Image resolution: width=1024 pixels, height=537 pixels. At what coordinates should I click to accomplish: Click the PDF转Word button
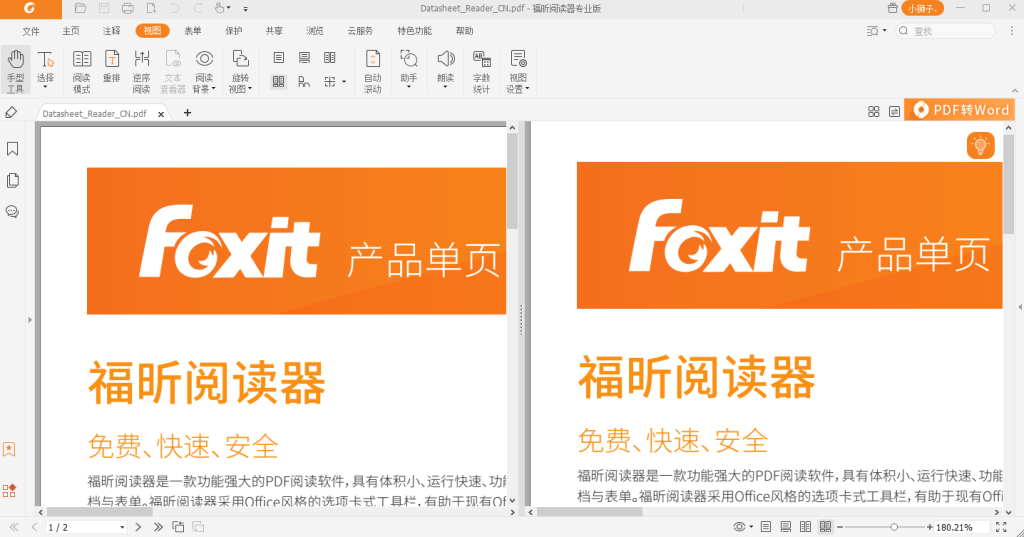coord(959,110)
